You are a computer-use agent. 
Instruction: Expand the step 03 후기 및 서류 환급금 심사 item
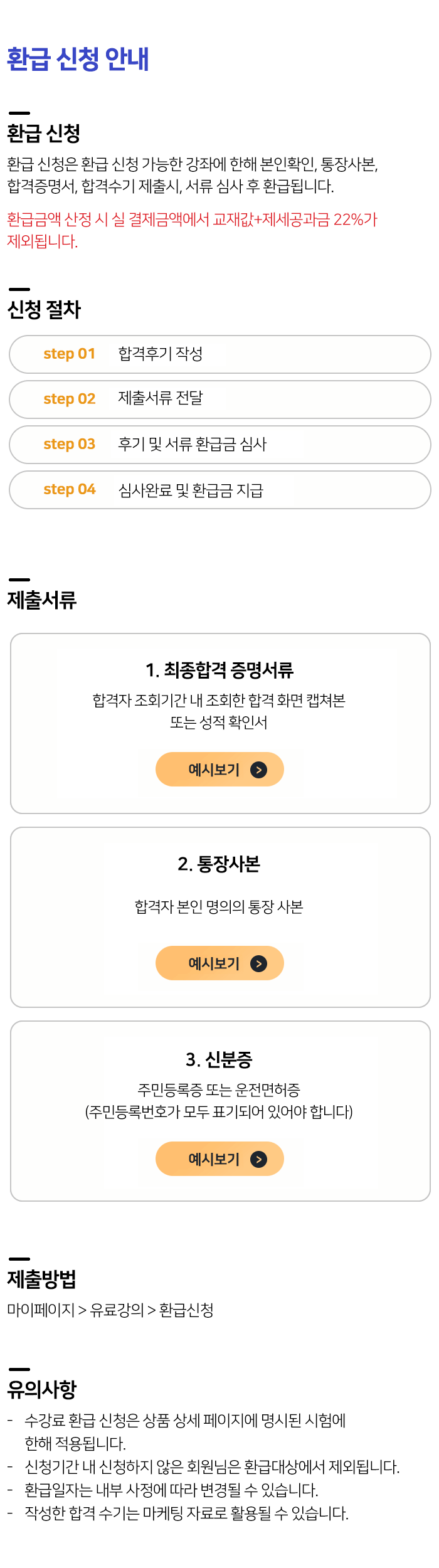pyautogui.click(x=219, y=445)
